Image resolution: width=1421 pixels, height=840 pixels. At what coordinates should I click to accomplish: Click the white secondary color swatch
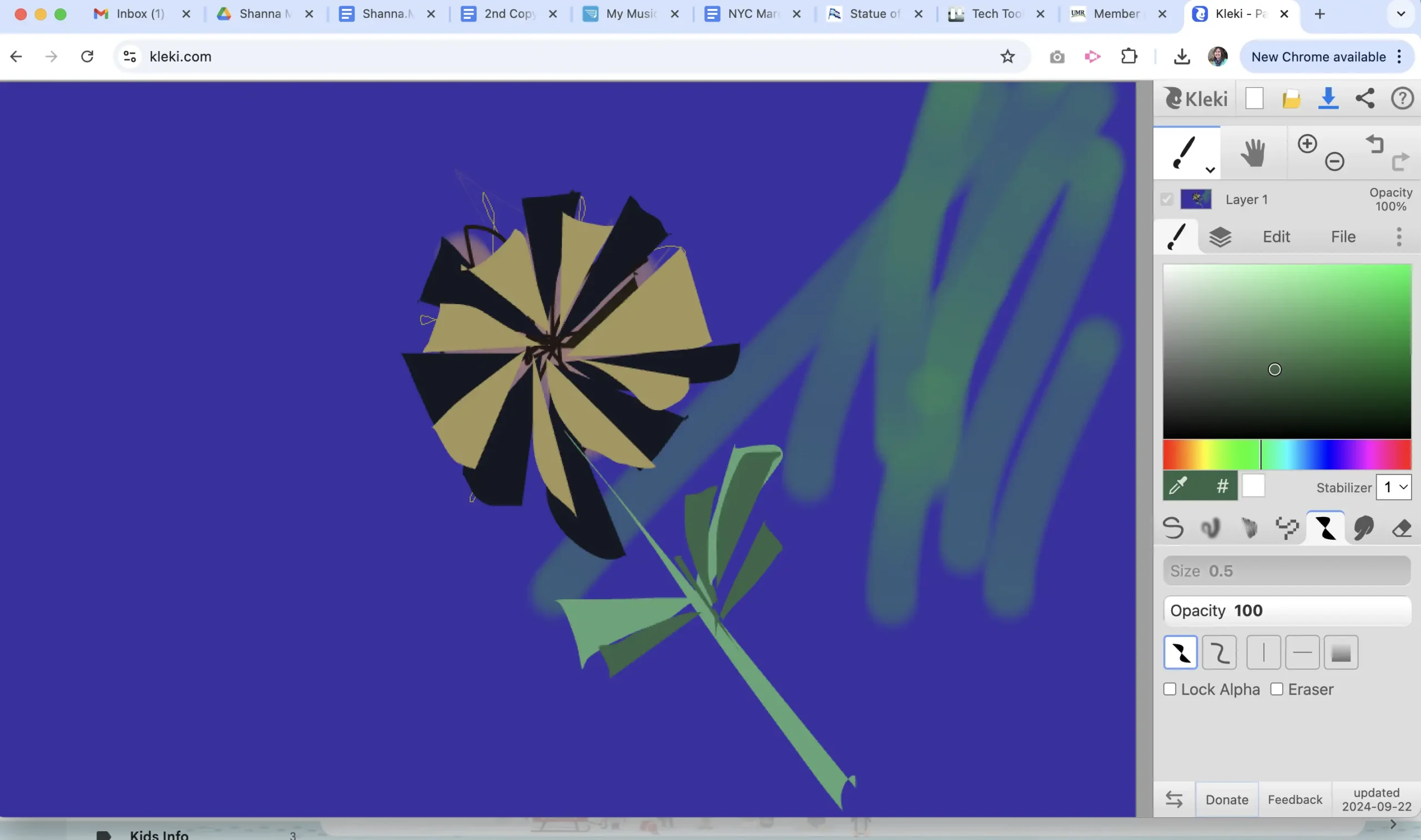[1253, 485]
